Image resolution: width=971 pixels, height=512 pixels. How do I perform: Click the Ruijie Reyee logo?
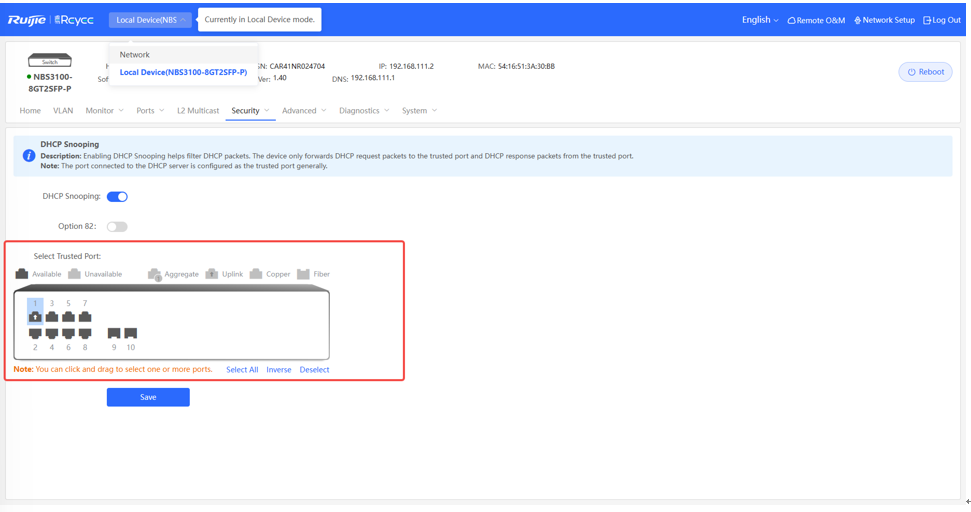50,20
